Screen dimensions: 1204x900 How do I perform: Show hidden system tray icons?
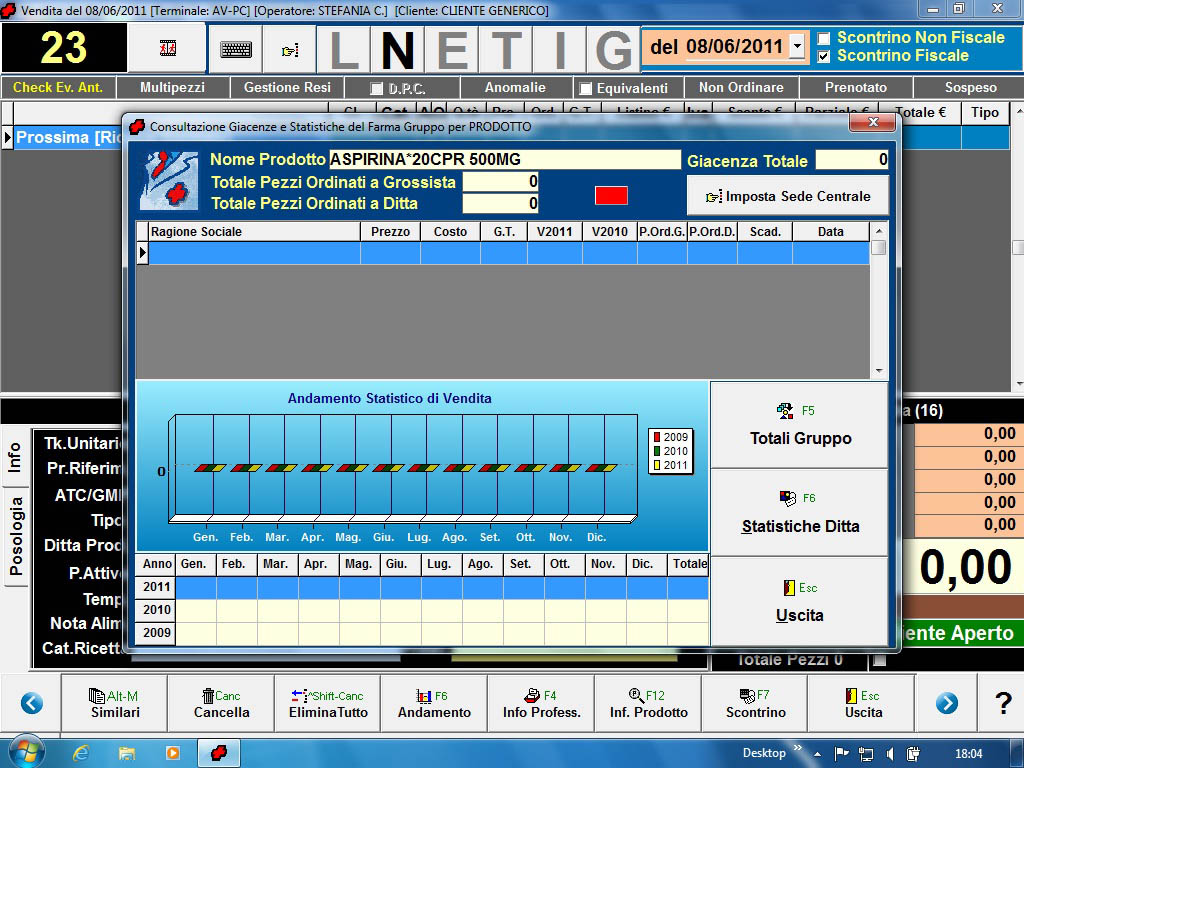coord(817,754)
